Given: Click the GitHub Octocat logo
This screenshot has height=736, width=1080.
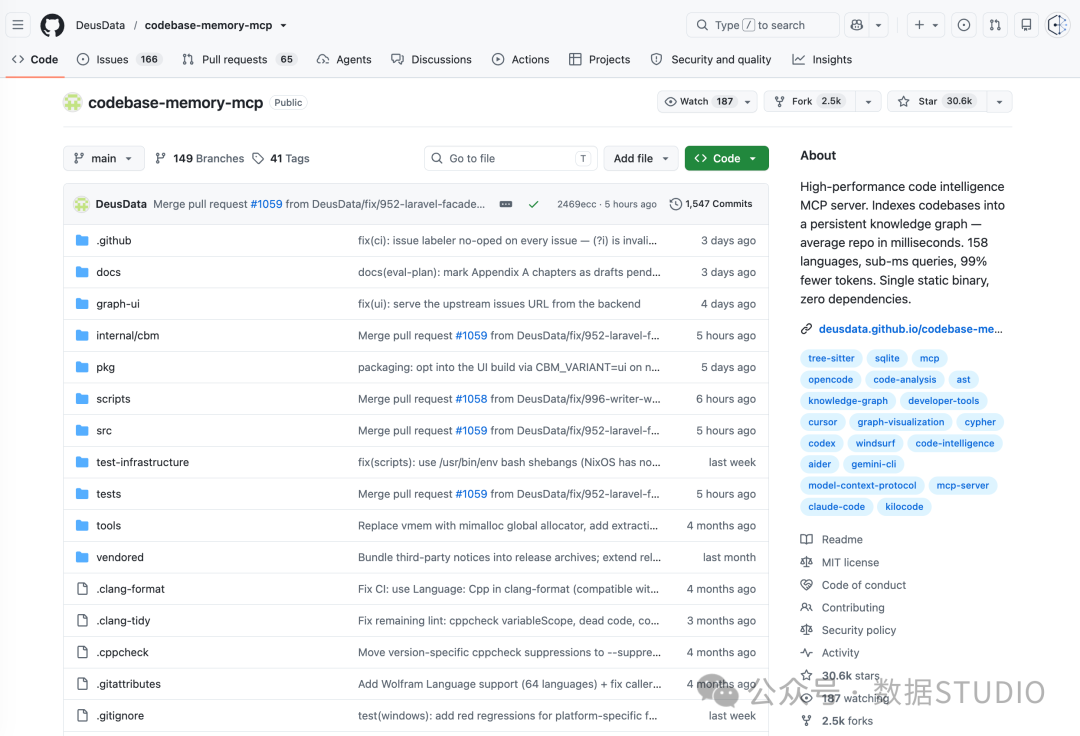Looking at the screenshot, I should [x=52, y=25].
